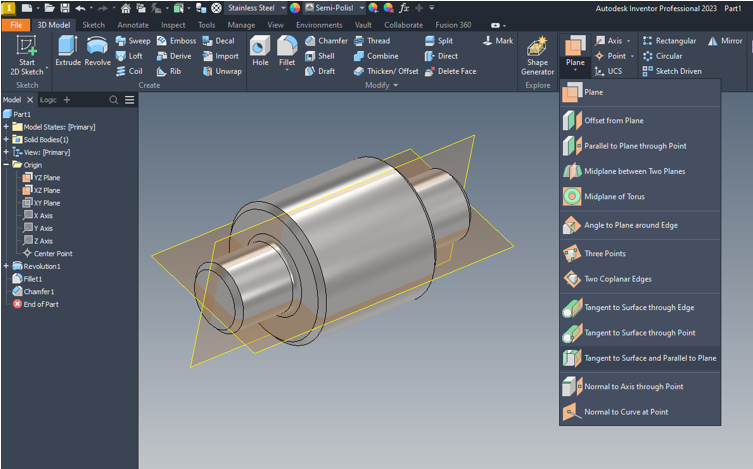Expand Model States node in browser
Screen dimensions: 753x469
pyautogui.click(x=6, y=127)
